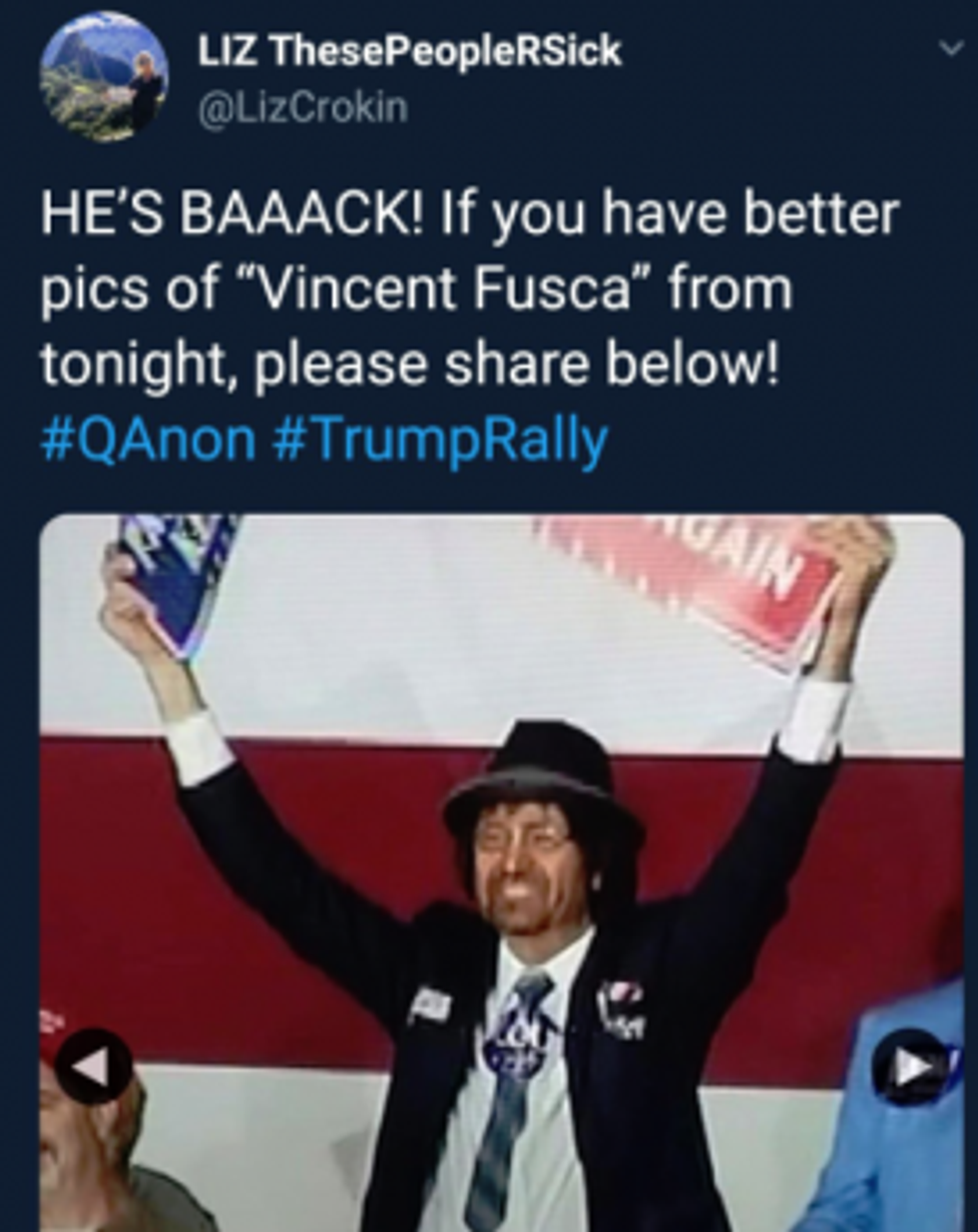978x1232 pixels.
Task: Open the #TrumpRally hashtag
Action: 440,440
